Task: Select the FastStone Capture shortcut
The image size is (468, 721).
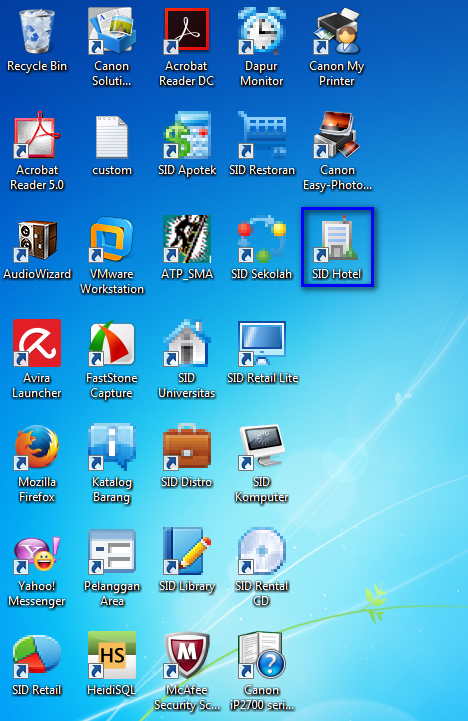Action: click(112, 343)
